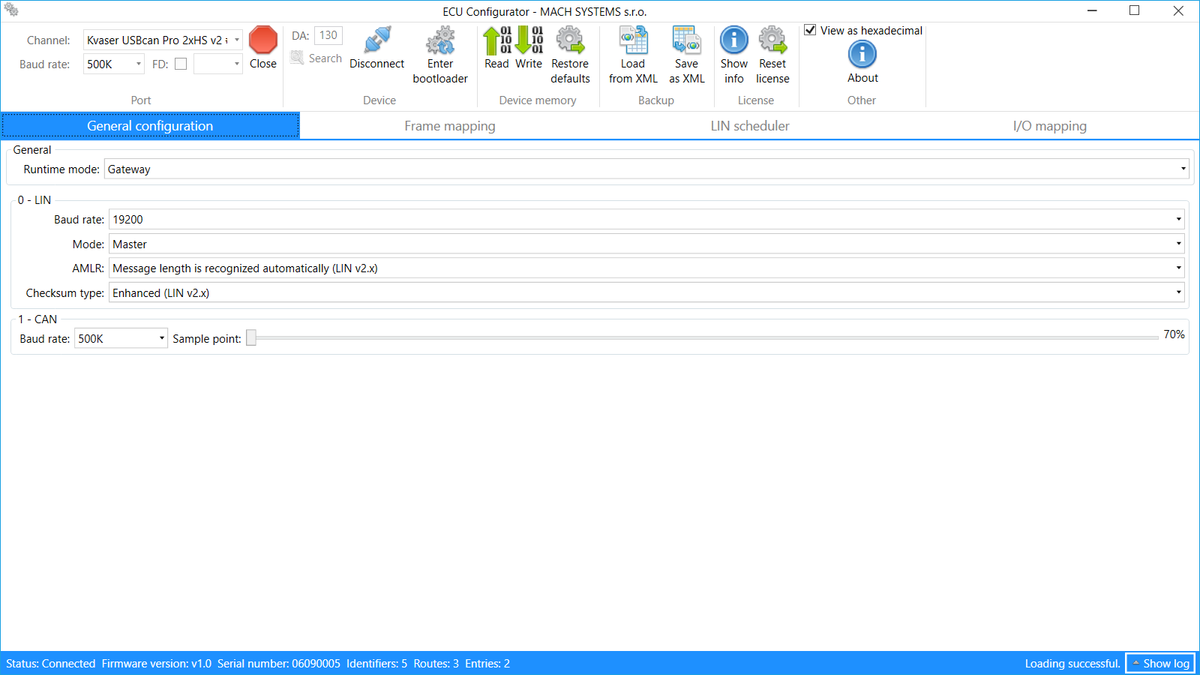The width and height of the screenshot is (1200, 675).
Task: Load backup with Load from XML icon
Action: tap(633, 41)
